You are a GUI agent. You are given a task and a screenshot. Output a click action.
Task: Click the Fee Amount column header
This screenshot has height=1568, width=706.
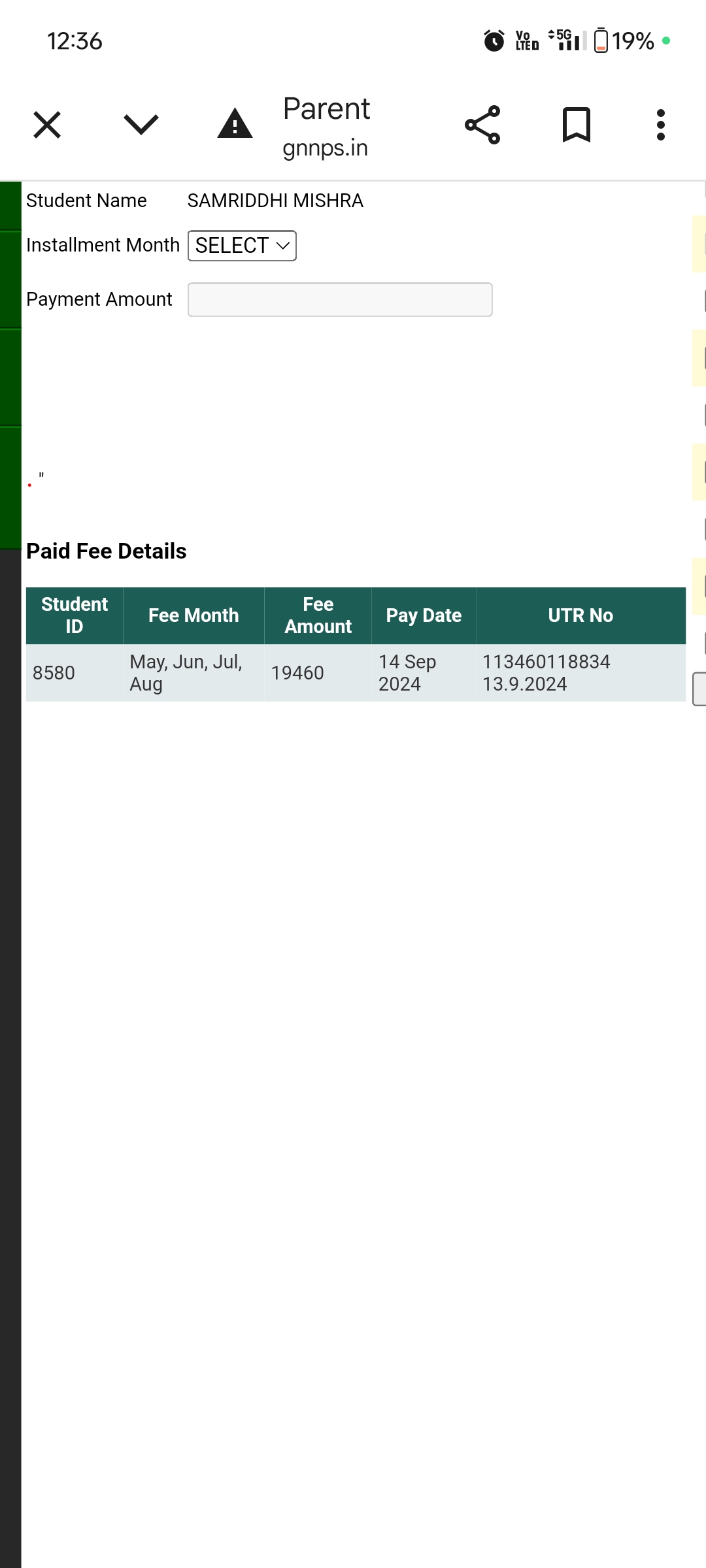(x=318, y=615)
